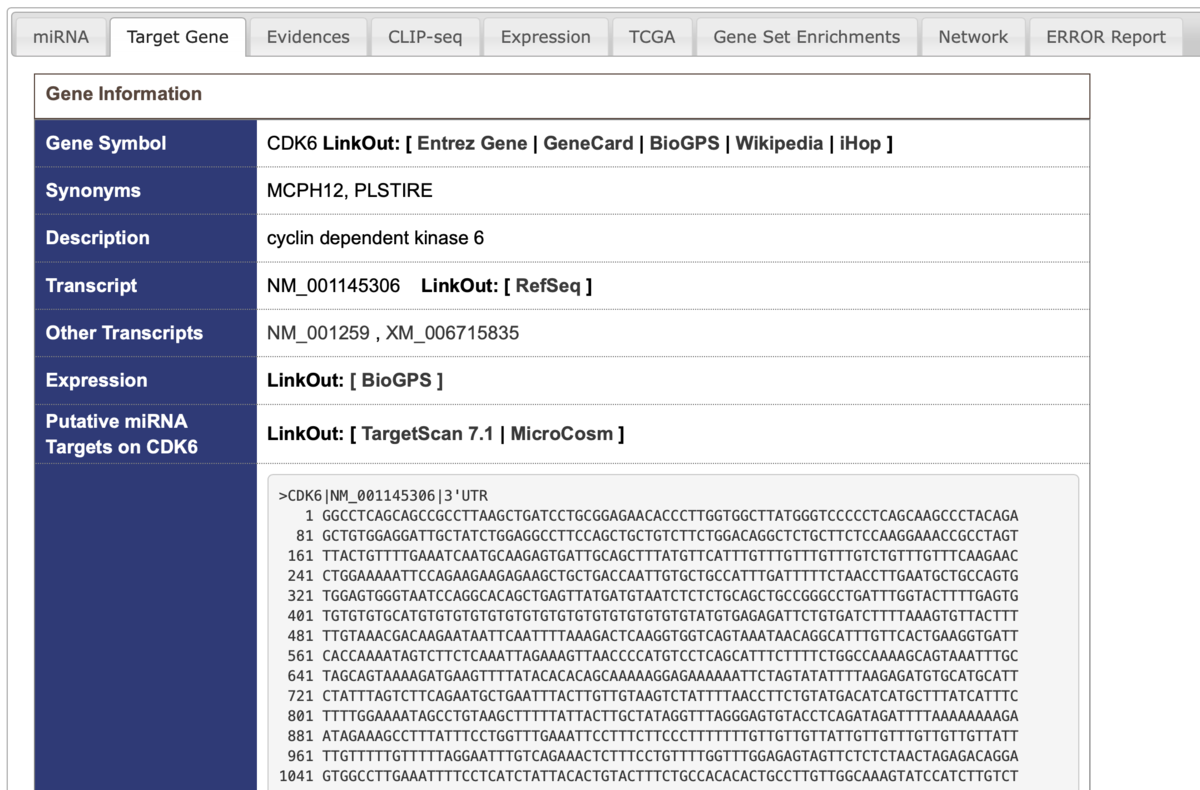Image resolution: width=1200 pixels, height=790 pixels.
Task: Click the sequence header >CDK6|NM_001145306|3'UTR
Action: coord(383,496)
